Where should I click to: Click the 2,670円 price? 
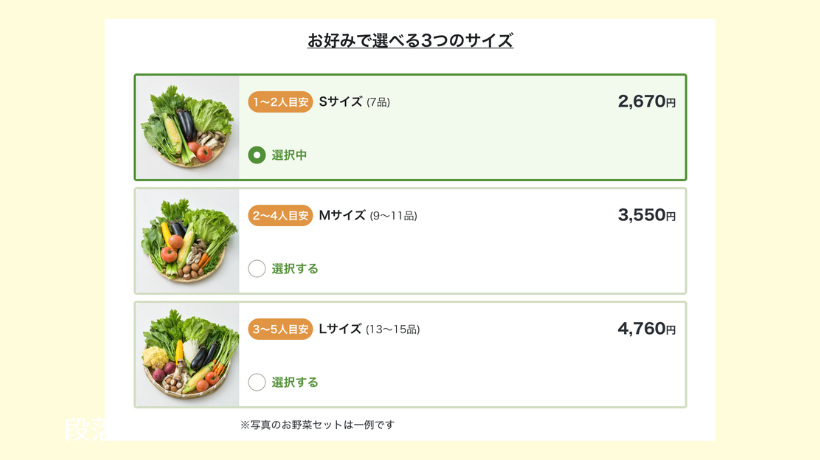click(646, 102)
